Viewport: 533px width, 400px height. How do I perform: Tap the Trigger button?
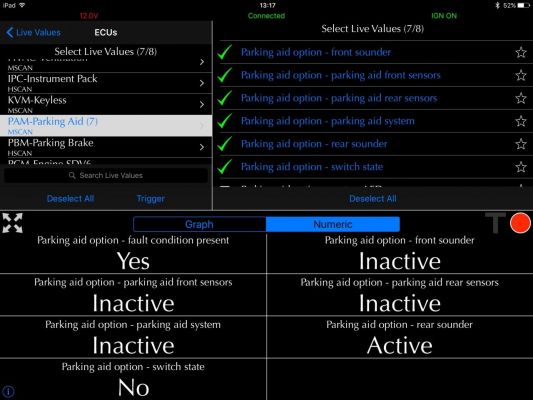(x=151, y=199)
